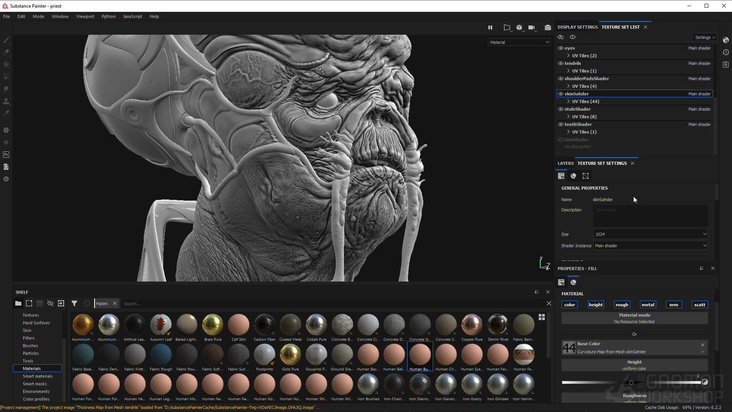Switch to the Display Settings tab
Screen dimensions: 732x412
pyautogui.click(x=577, y=27)
